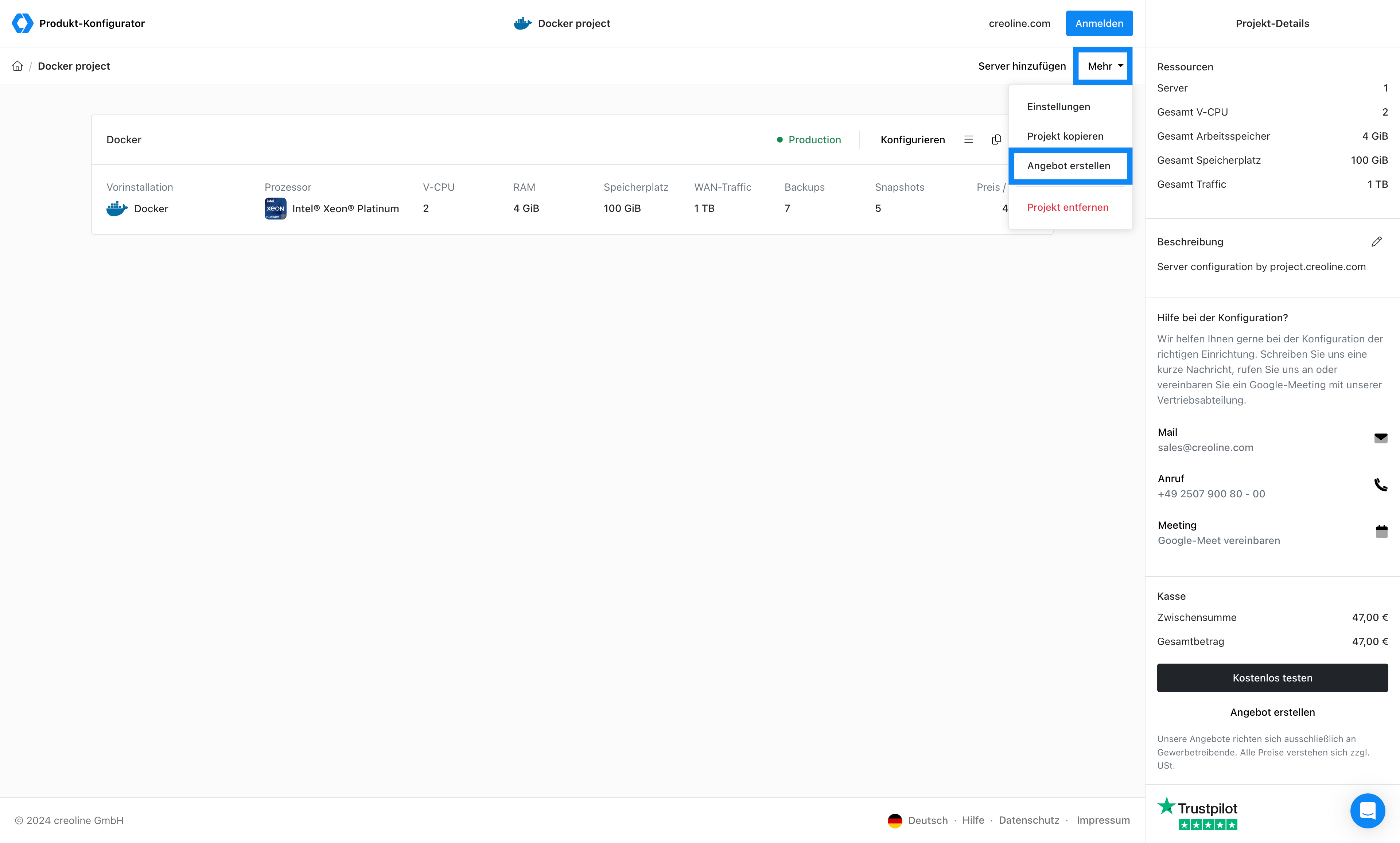Click the Docker project breadcrumb
The image size is (1400, 843).
[x=74, y=66]
